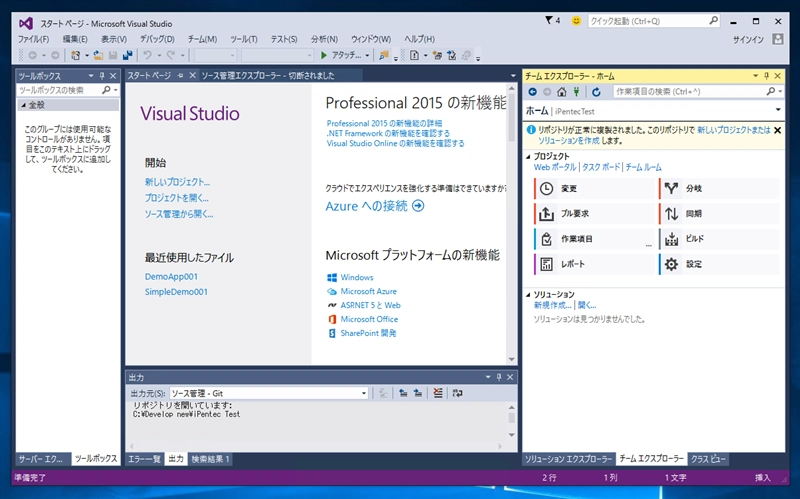Open the プル要求 (Pull Requests) tile
800x499 pixels.
(594, 213)
